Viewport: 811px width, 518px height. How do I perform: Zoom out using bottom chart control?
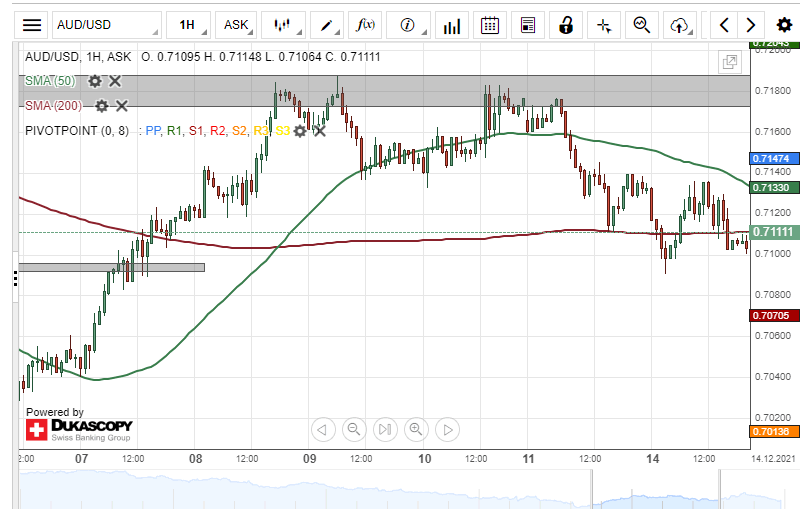(353, 430)
